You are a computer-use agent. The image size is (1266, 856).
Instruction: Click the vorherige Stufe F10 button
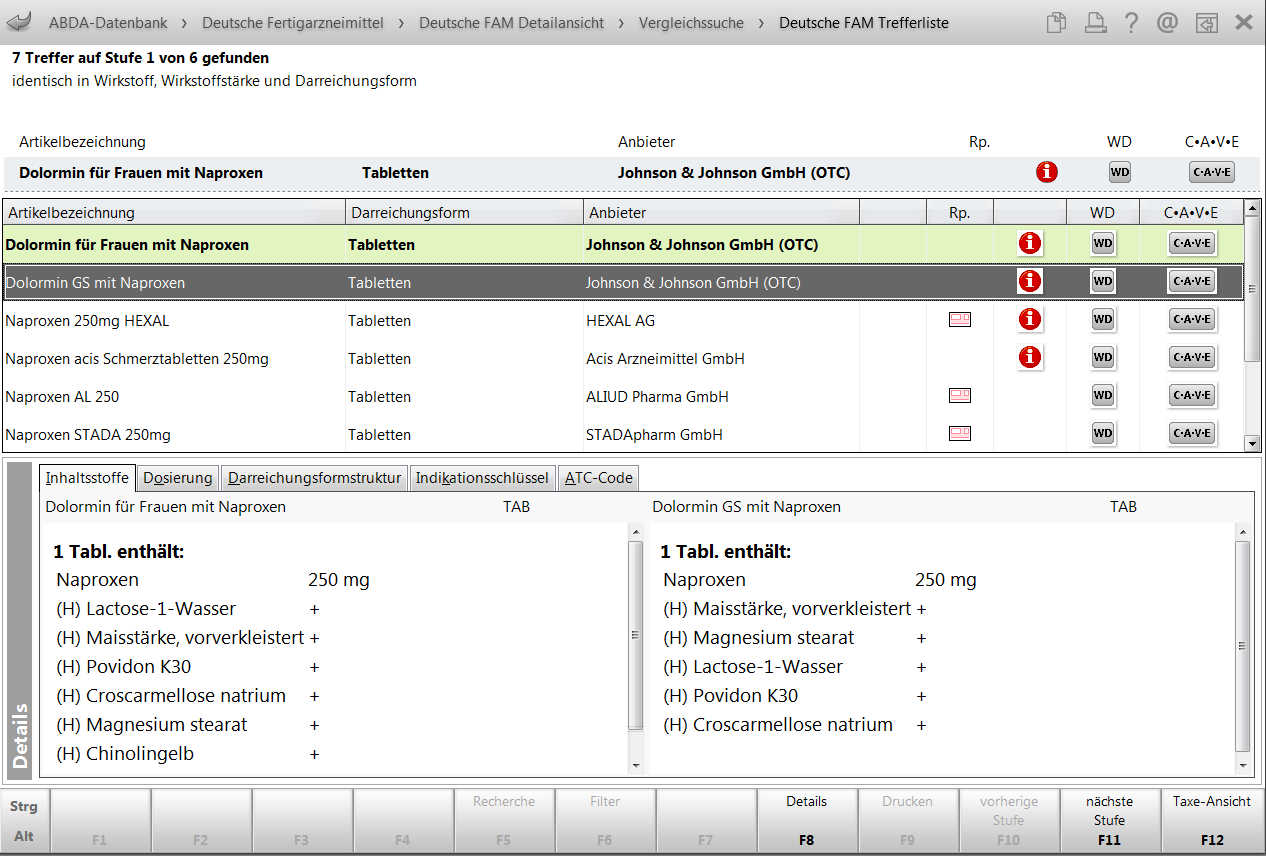[1008, 820]
